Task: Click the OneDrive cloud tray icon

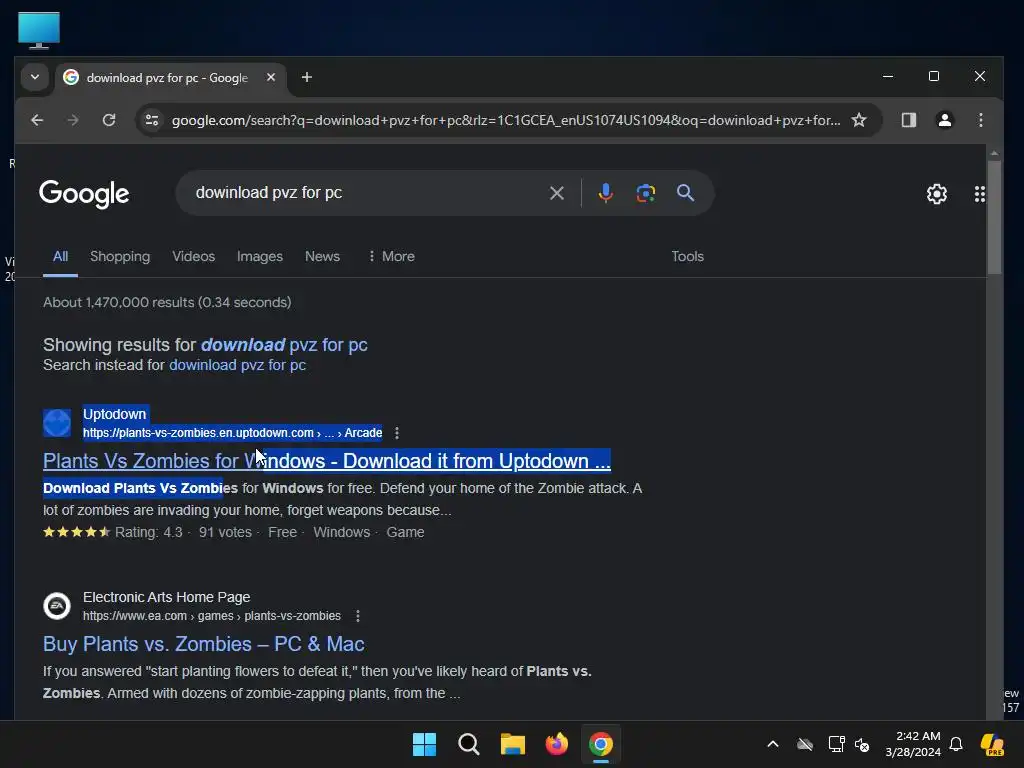Action: point(805,744)
